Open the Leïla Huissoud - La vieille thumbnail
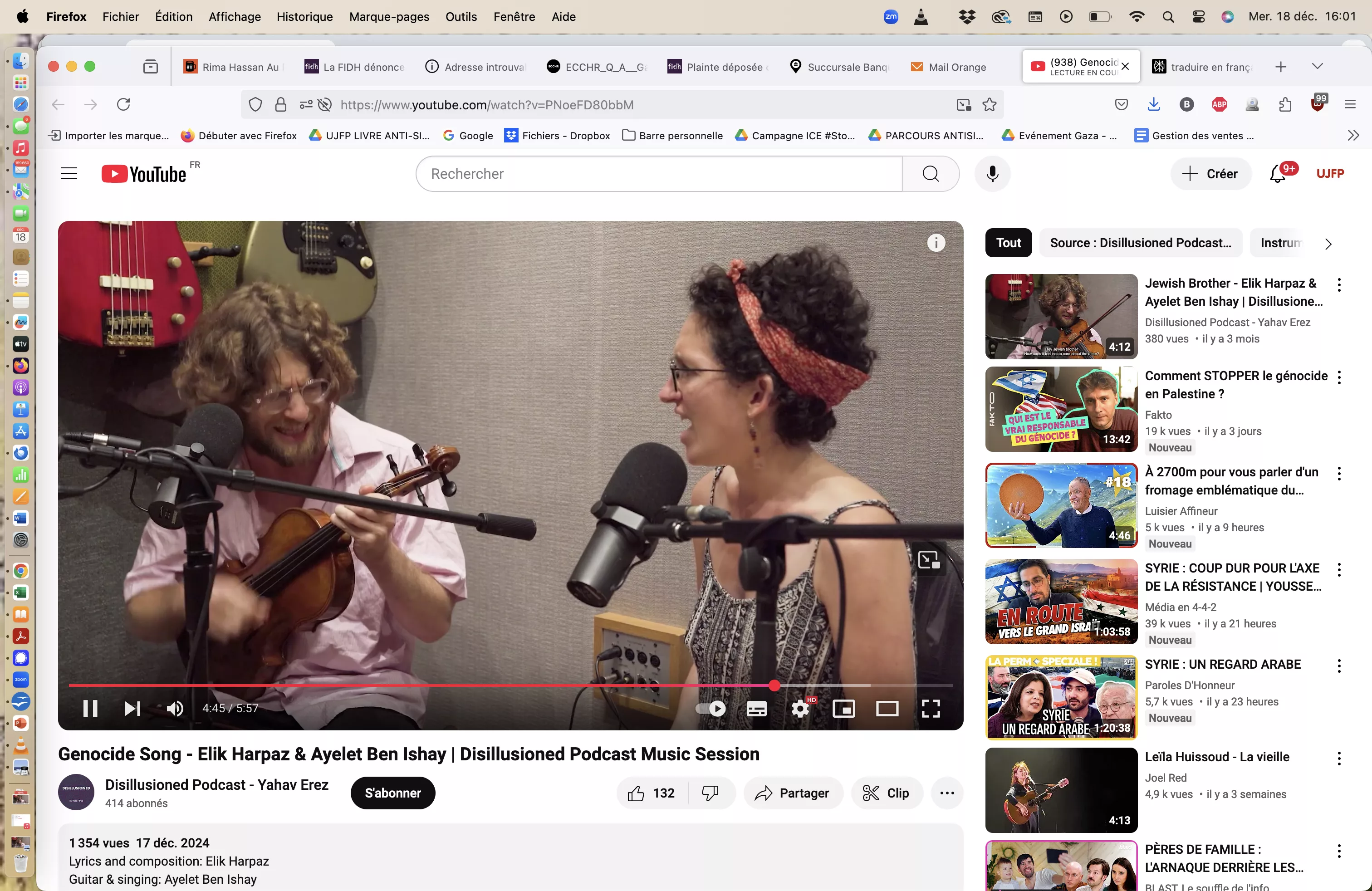This screenshot has width=1372, height=891. click(1061, 790)
